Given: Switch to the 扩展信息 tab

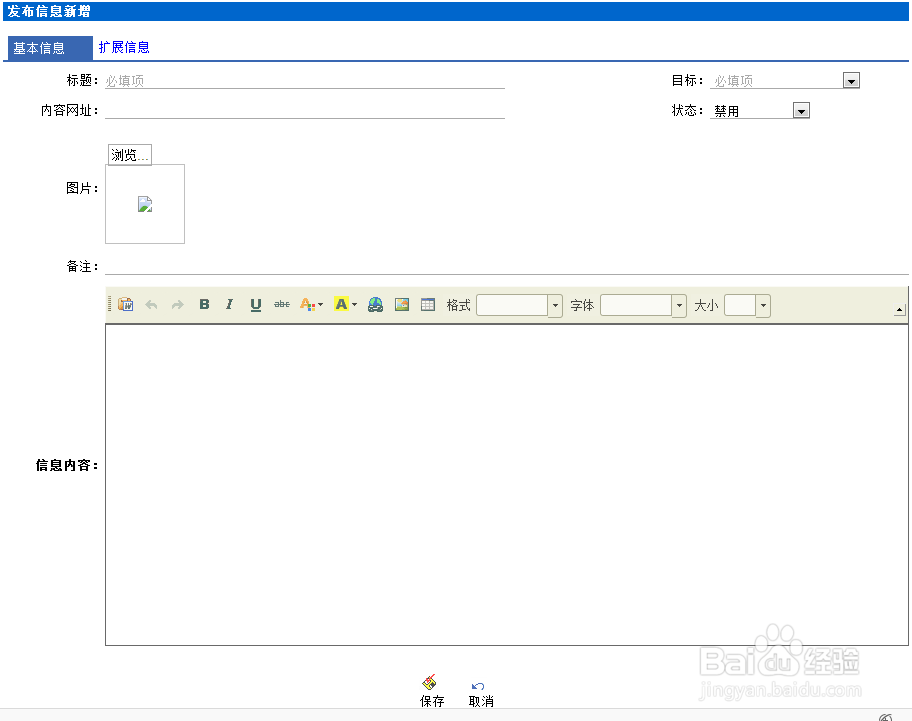Looking at the screenshot, I should coord(124,47).
